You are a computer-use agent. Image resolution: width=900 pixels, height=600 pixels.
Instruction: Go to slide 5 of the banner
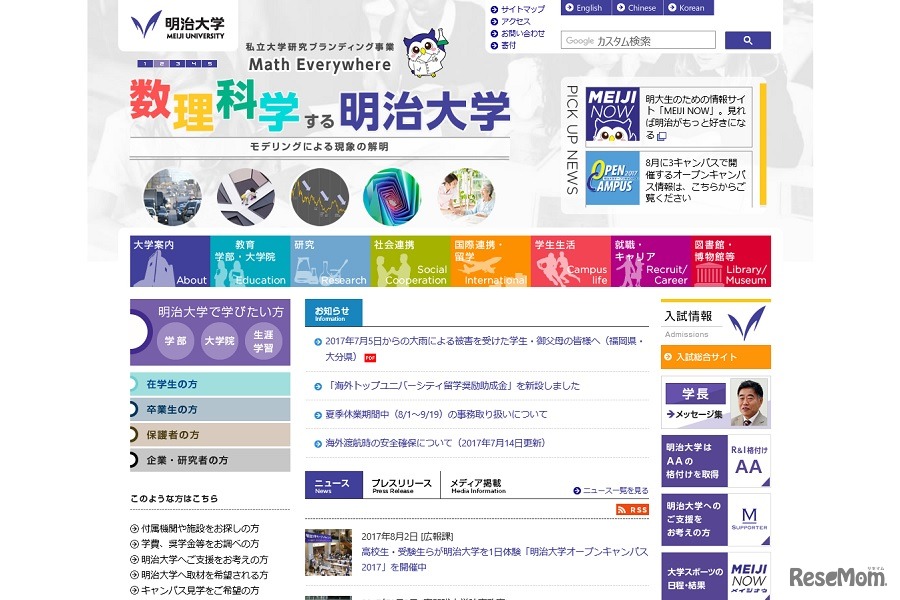point(210,64)
